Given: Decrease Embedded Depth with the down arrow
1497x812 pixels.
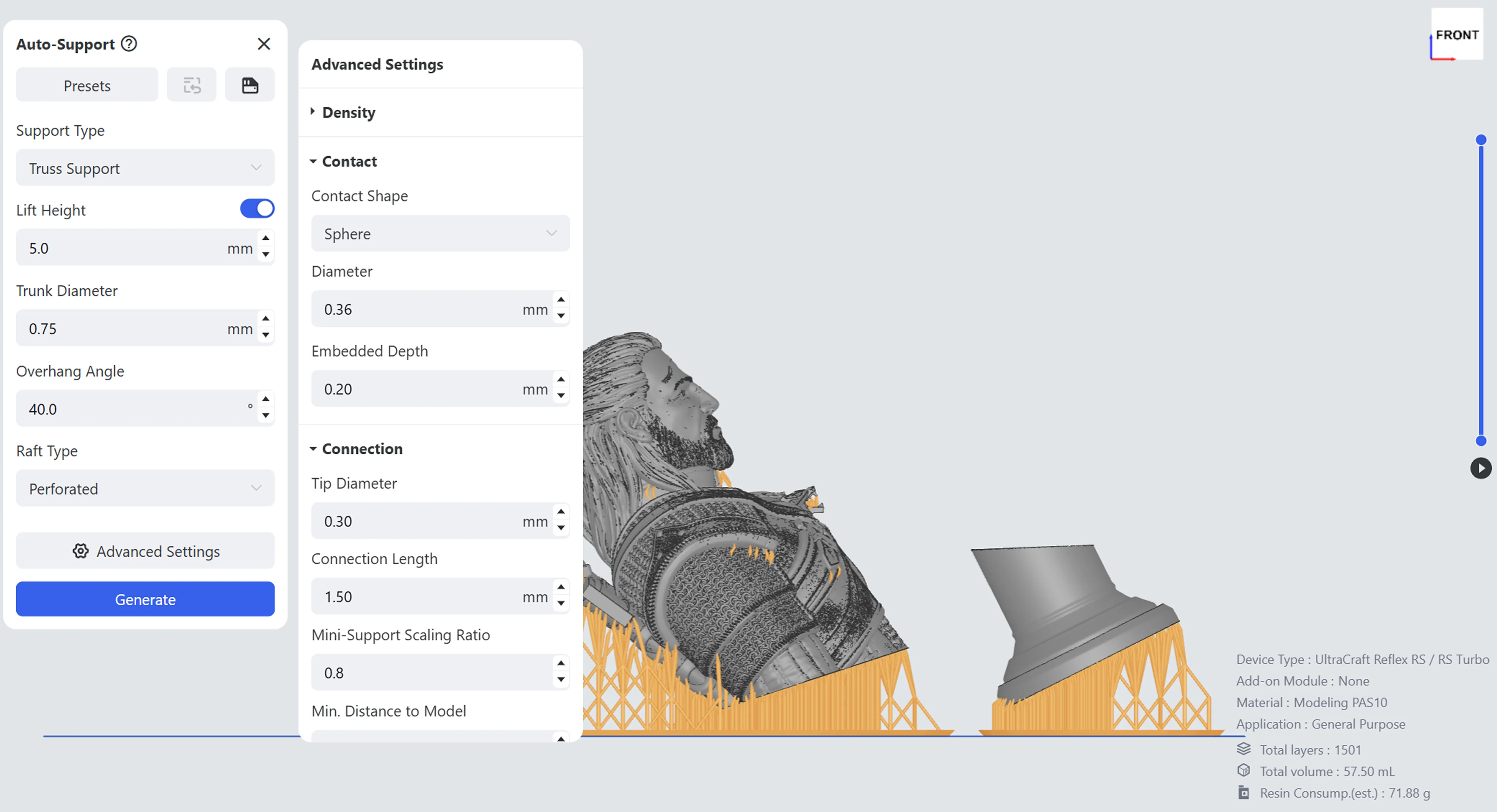Looking at the screenshot, I should coord(561,396).
